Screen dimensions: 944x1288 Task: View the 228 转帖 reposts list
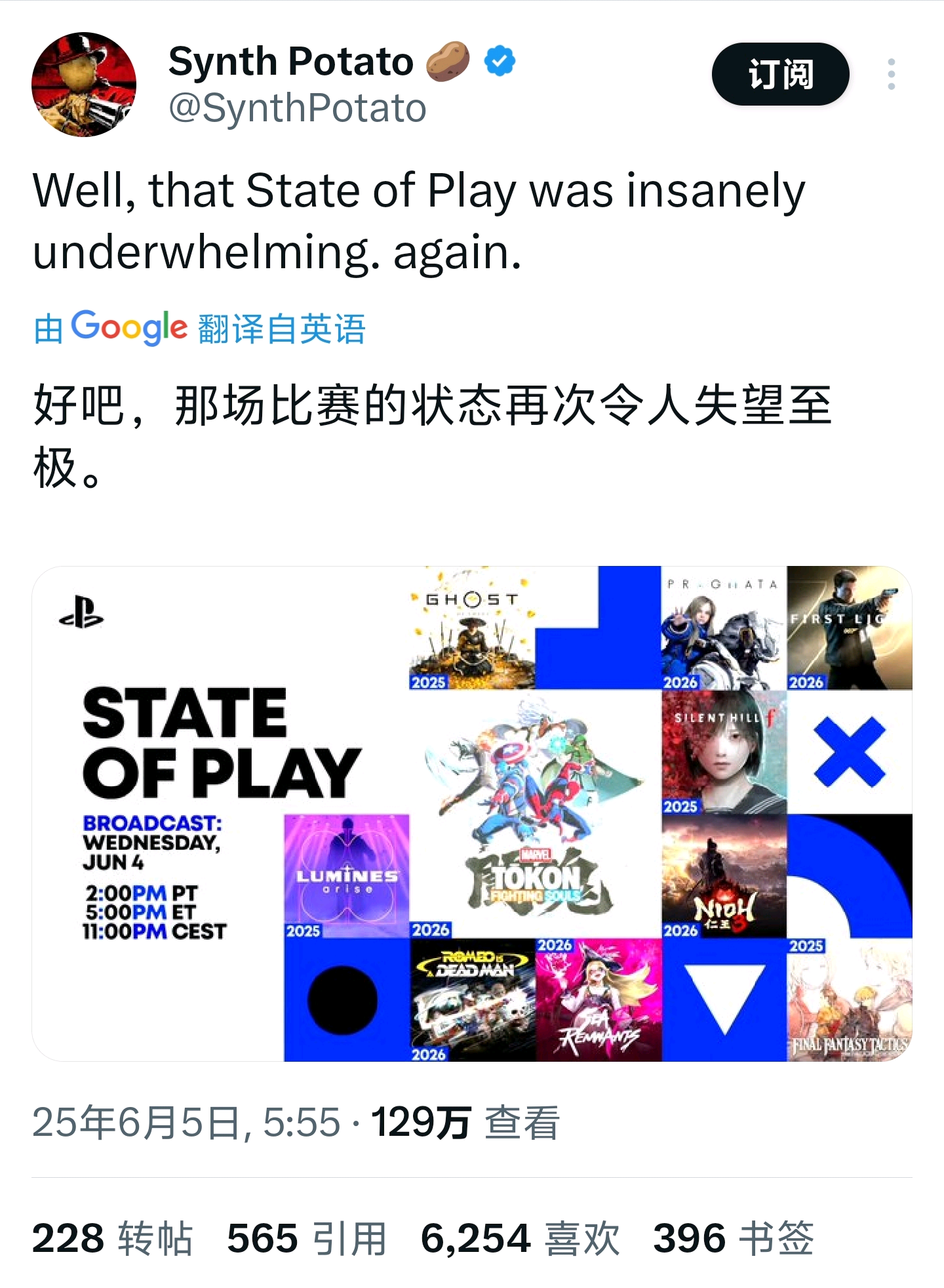tap(112, 1238)
